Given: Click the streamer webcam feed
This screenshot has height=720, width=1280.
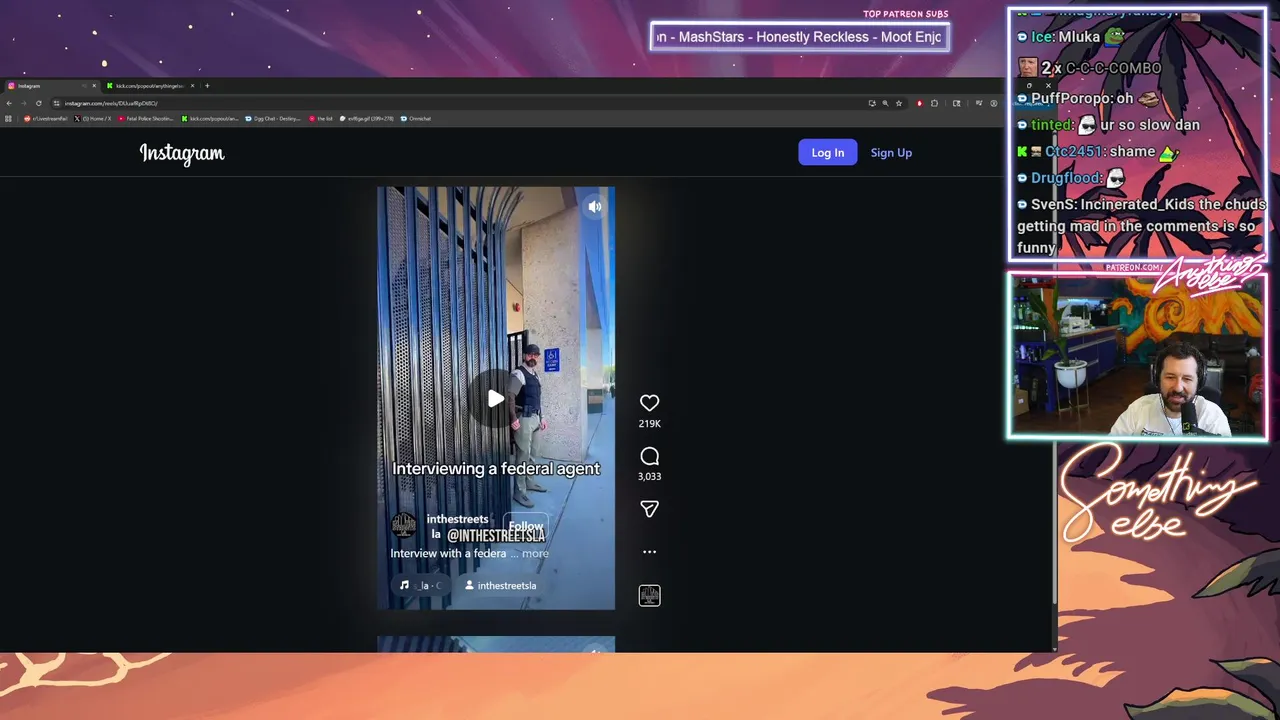Looking at the screenshot, I should (x=1138, y=356).
